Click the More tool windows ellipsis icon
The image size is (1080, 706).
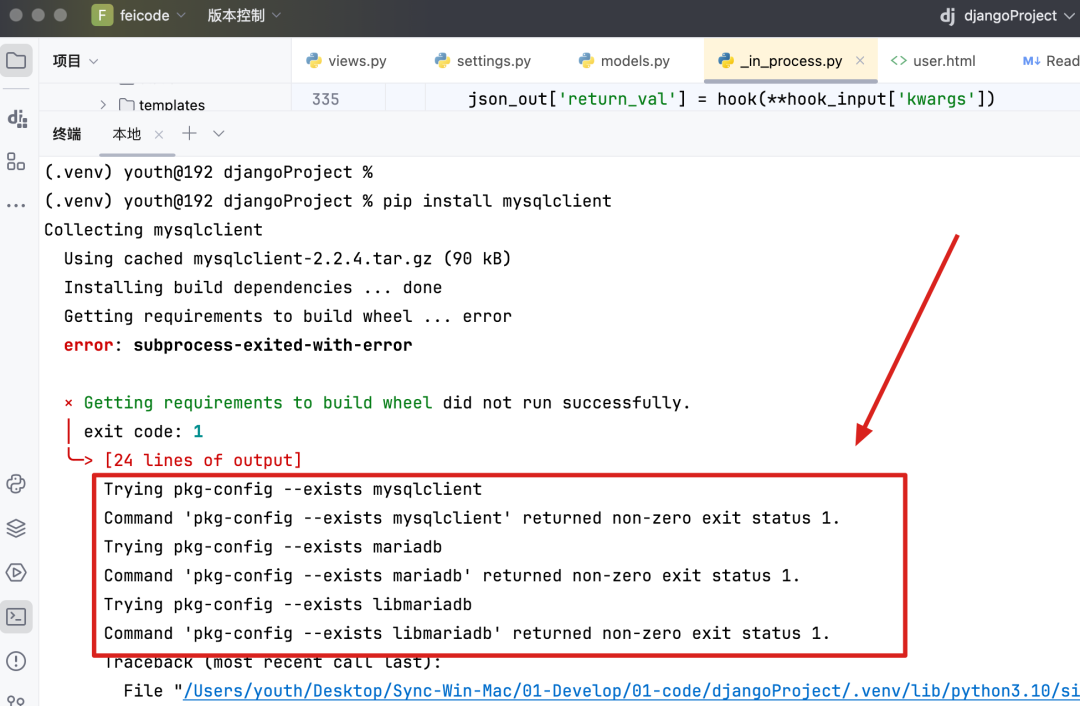point(16,205)
